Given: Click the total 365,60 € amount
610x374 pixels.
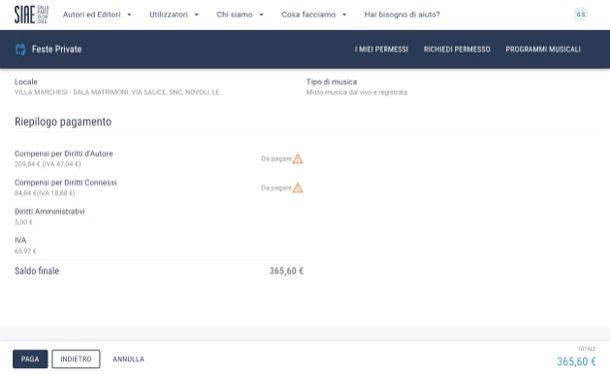Looking at the screenshot, I should (x=576, y=362).
